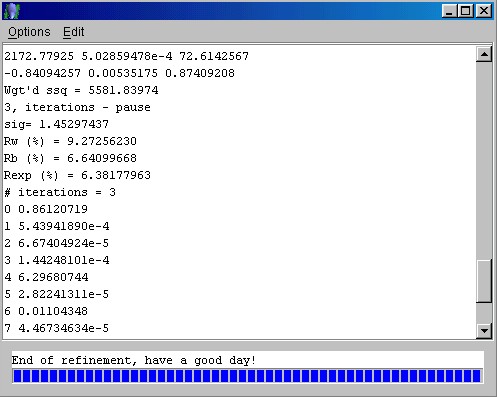
Task: Click parameter row '0 0.86120719'
Action: (x=46, y=209)
